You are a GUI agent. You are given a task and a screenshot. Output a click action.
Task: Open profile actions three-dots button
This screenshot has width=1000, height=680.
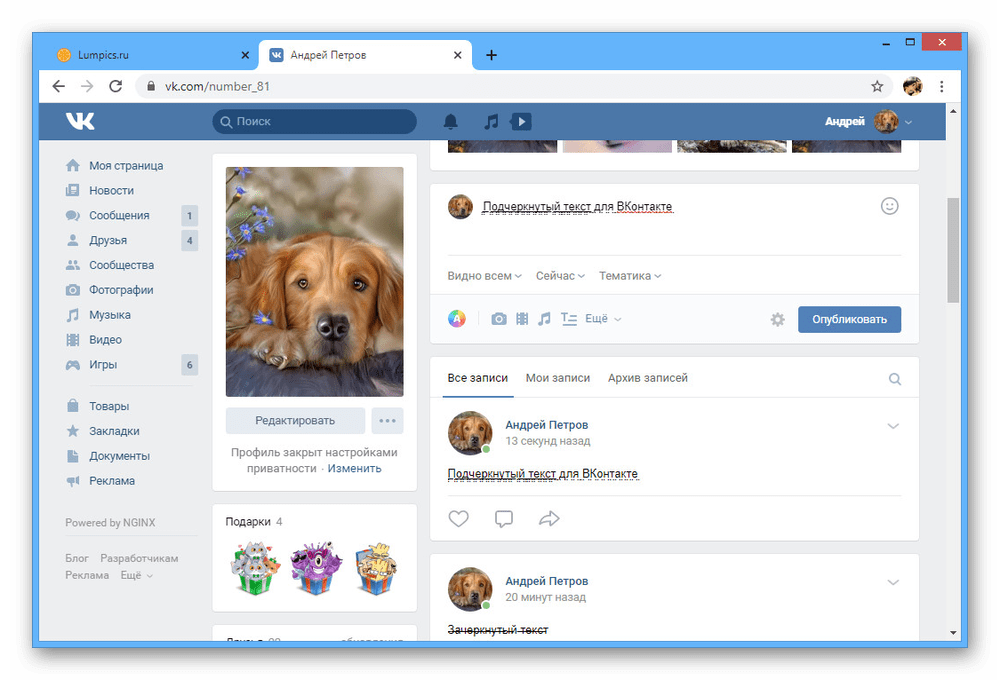[x=387, y=420]
